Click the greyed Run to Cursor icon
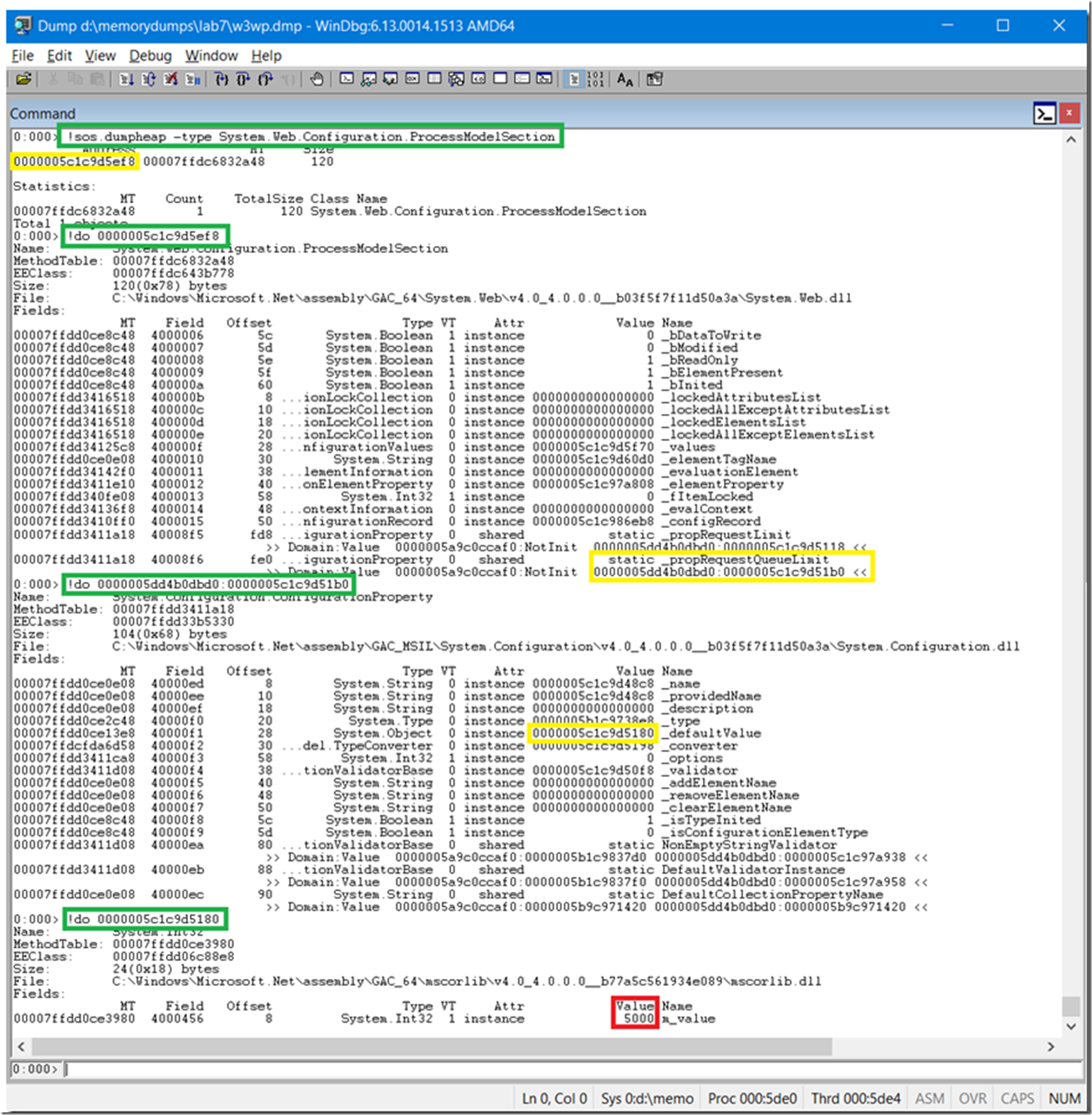Image resolution: width=1092 pixels, height=1115 pixels. 288,79
